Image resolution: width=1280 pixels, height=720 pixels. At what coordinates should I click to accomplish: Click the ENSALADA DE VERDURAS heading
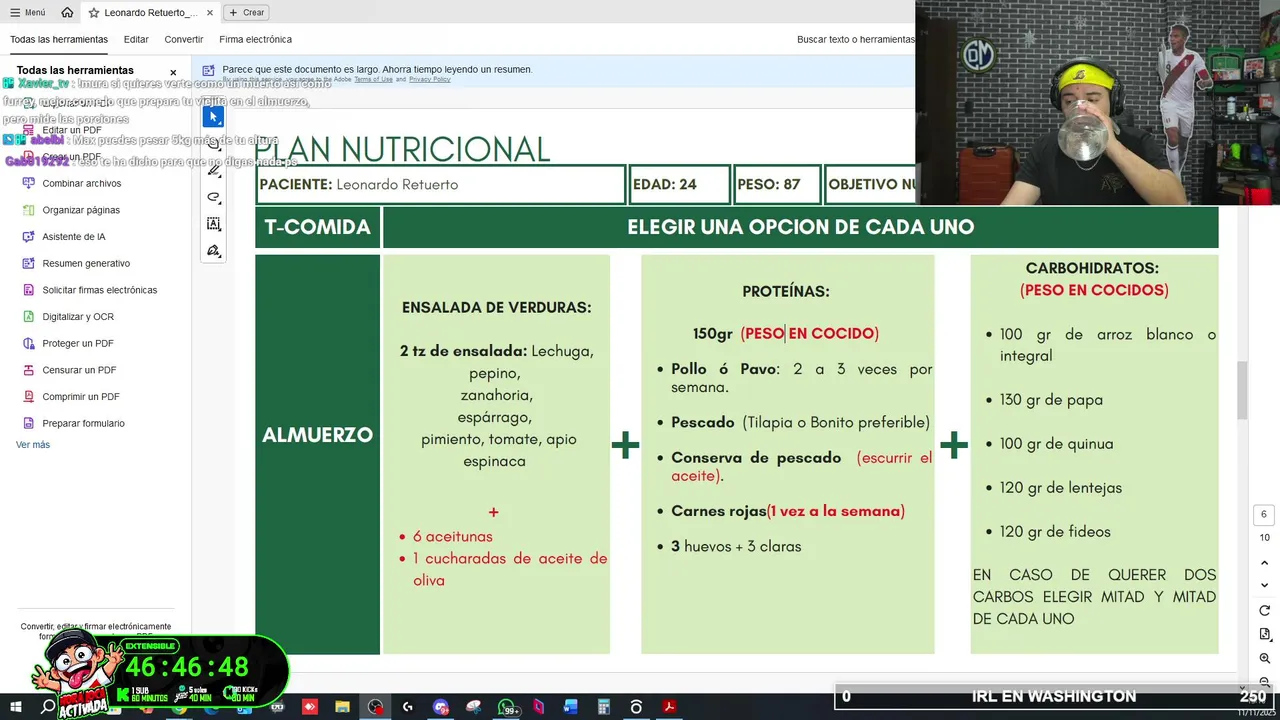point(496,308)
